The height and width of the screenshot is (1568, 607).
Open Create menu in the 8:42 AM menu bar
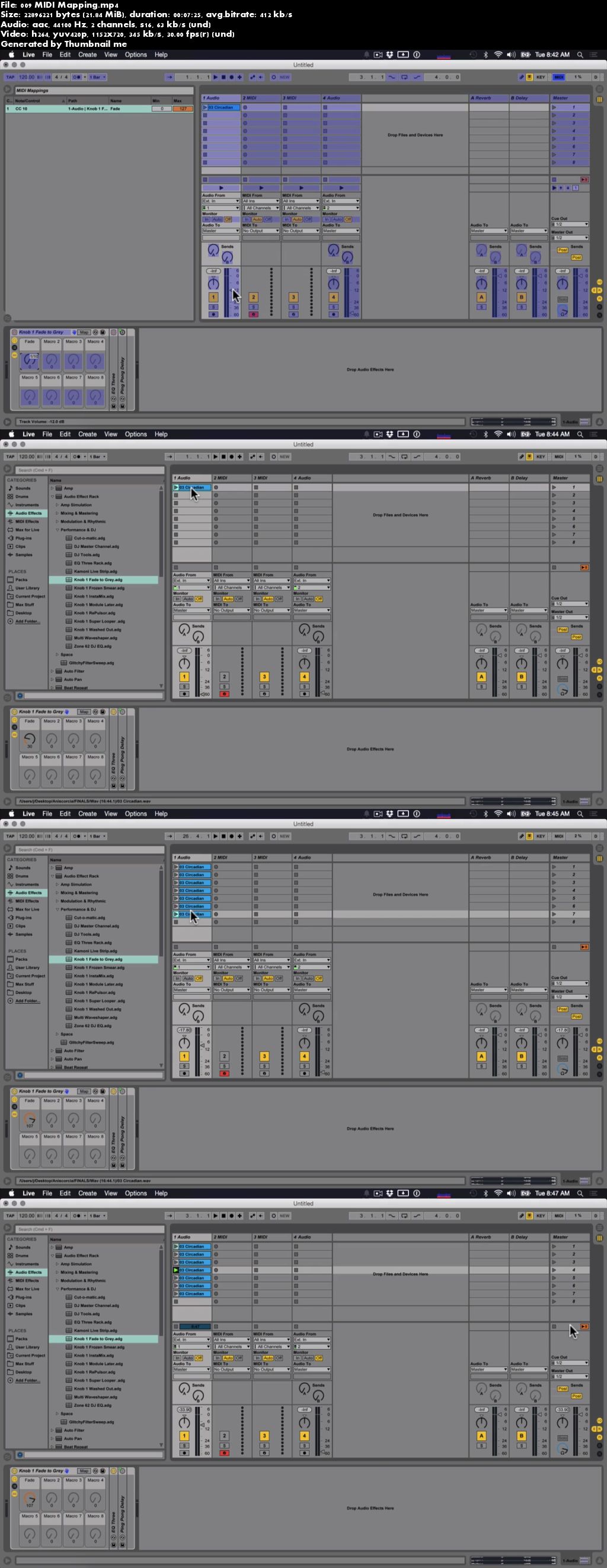click(x=87, y=55)
